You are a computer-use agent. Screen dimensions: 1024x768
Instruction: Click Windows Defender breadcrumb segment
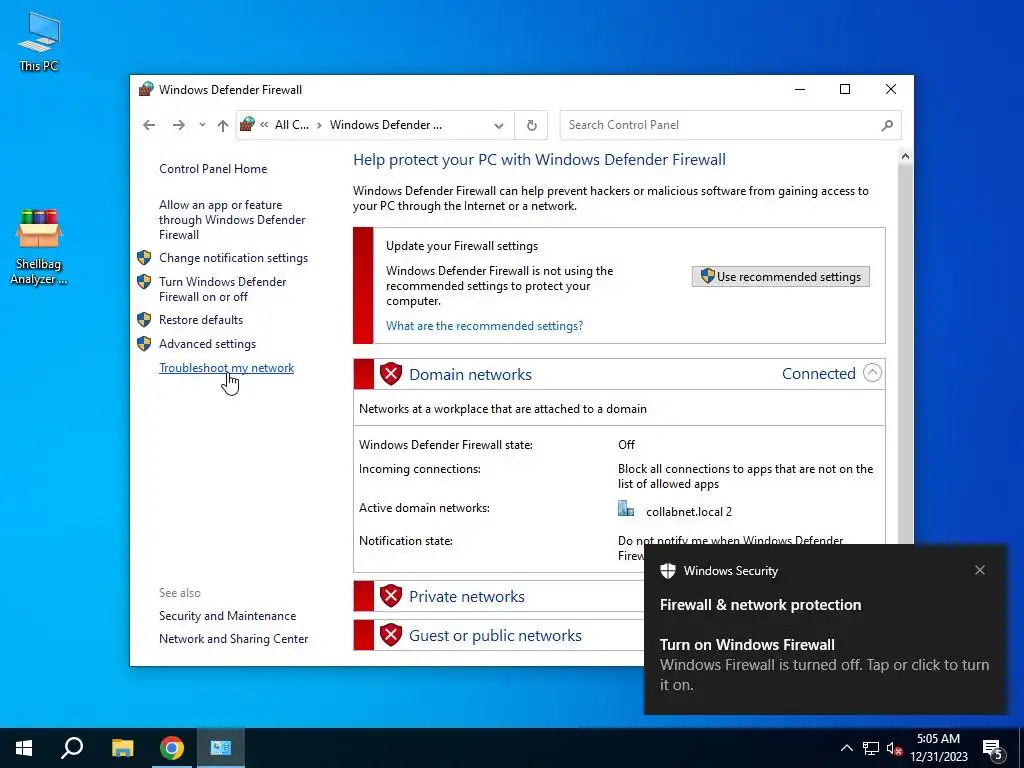coord(385,125)
